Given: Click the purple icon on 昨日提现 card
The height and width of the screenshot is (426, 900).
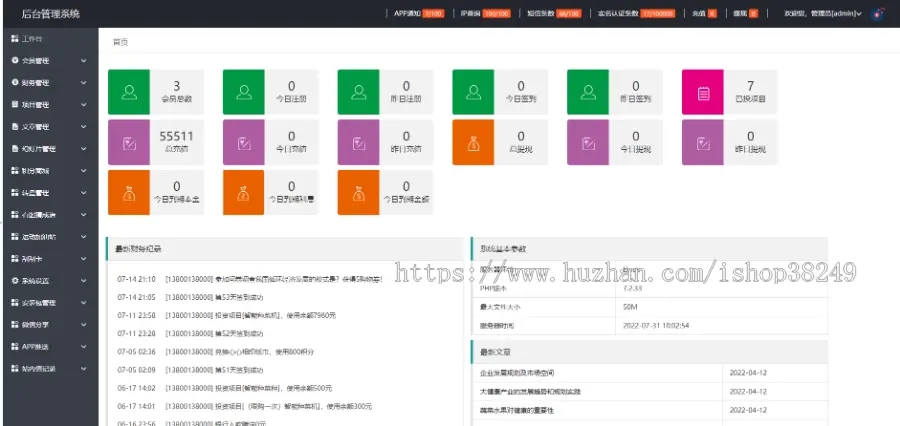Looking at the screenshot, I should coord(703,142).
